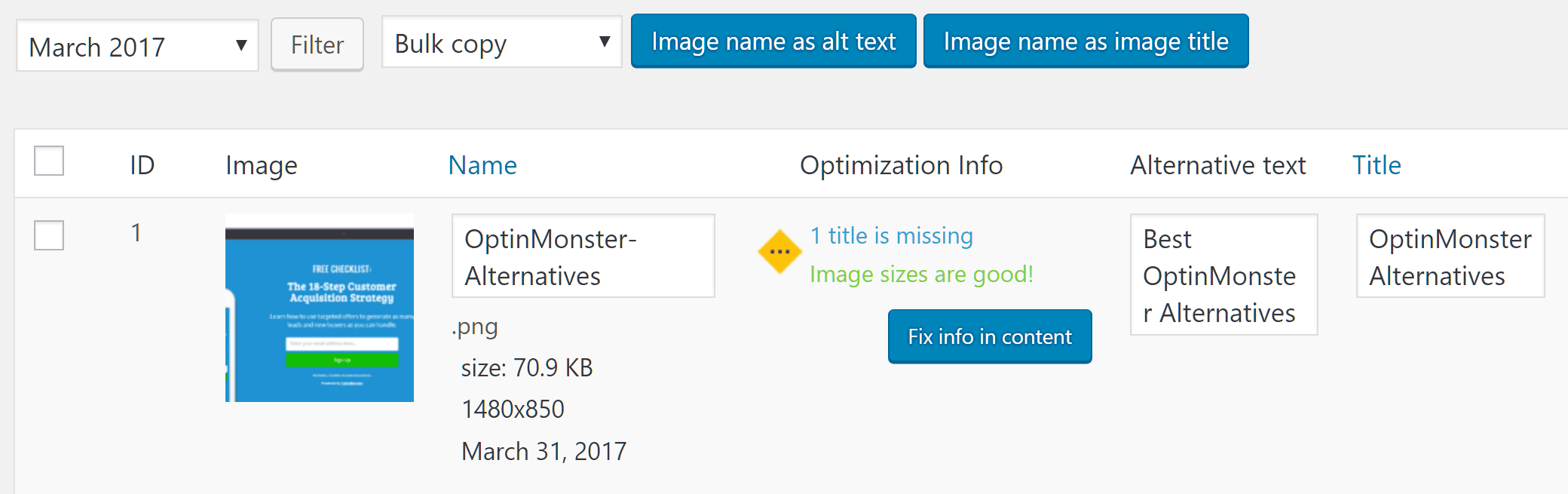Image resolution: width=1568 pixels, height=494 pixels.
Task: Open the OptinMonster-Alternatives image thumbnail
Action: [320, 308]
